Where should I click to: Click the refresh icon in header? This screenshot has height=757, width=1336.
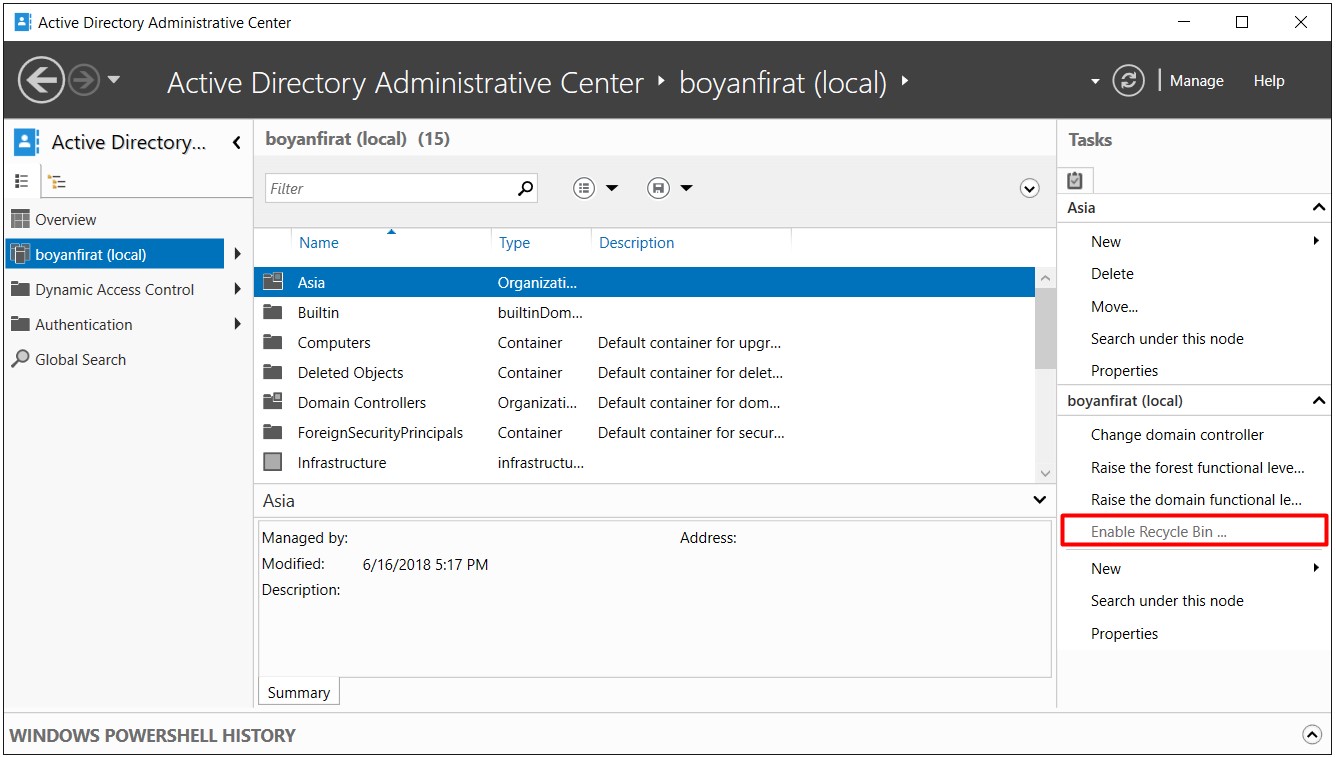pyautogui.click(x=1128, y=81)
